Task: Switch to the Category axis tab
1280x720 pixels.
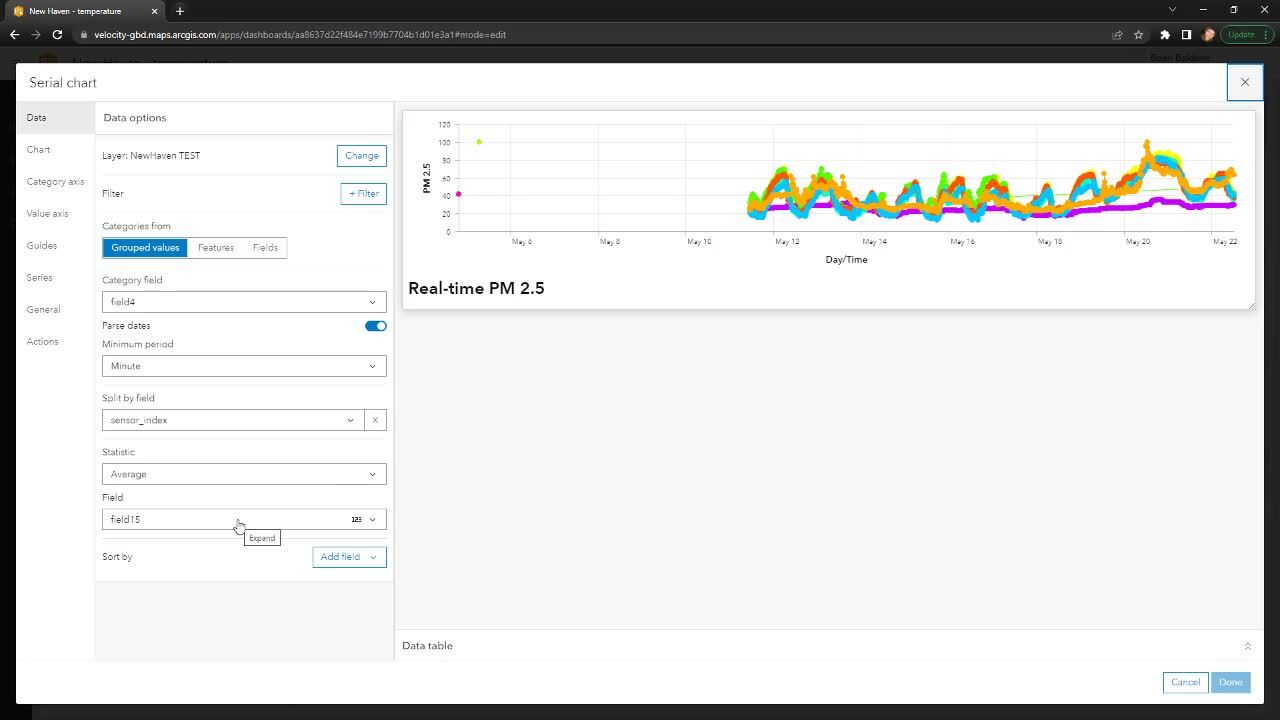Action: point(55,182)
